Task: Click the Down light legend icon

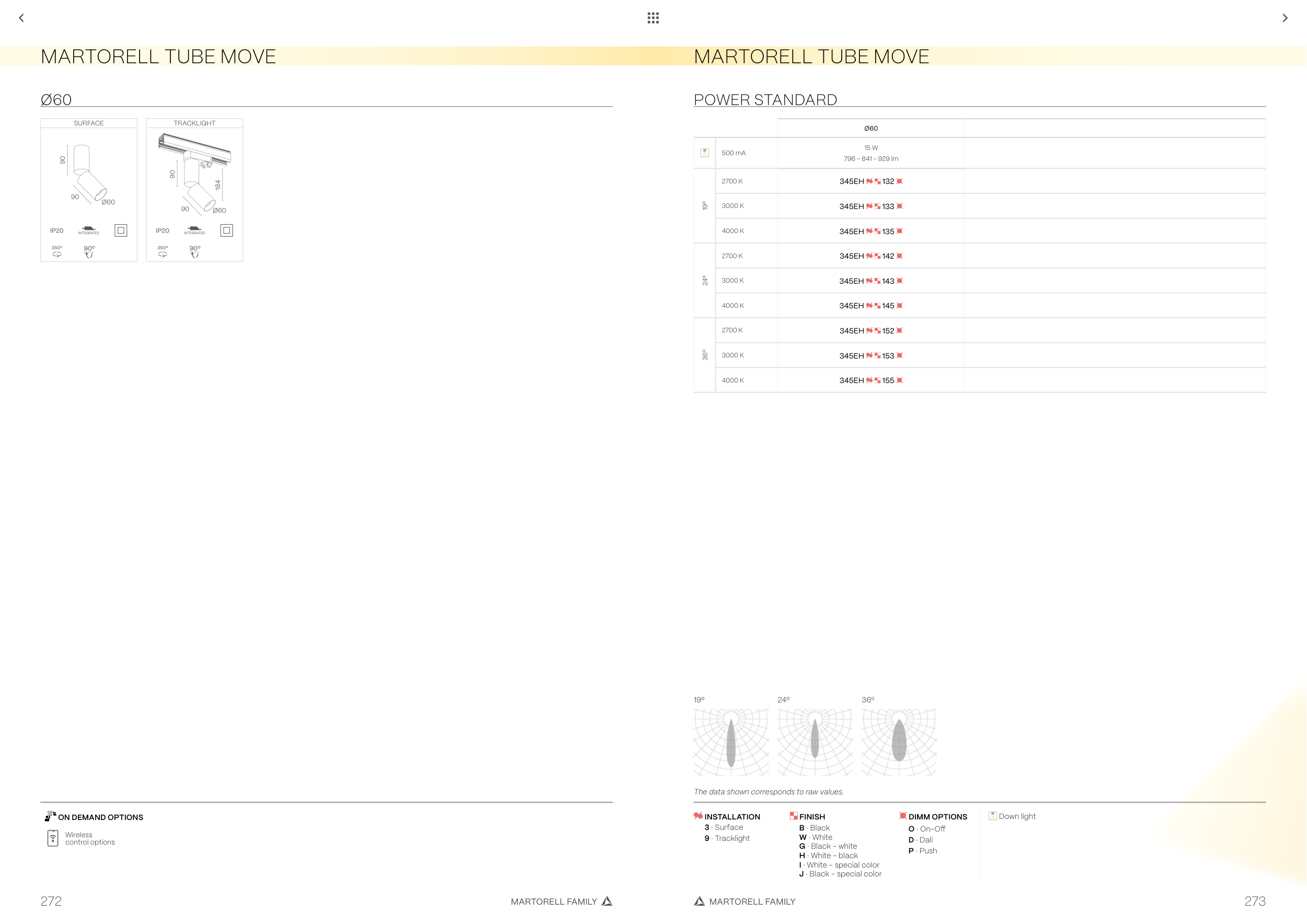Action: click(992, 816)
